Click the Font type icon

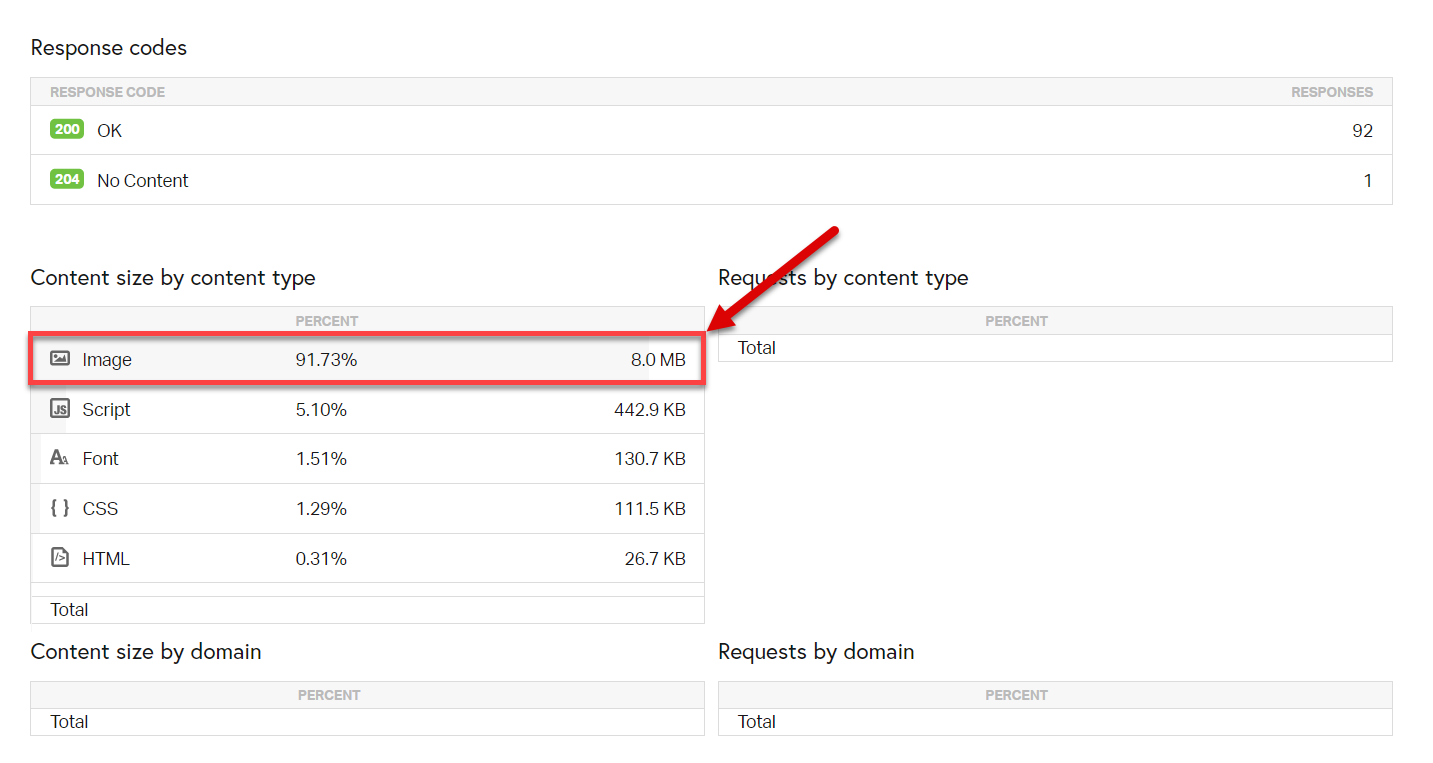pyautogui.click(x=60, y=458)
